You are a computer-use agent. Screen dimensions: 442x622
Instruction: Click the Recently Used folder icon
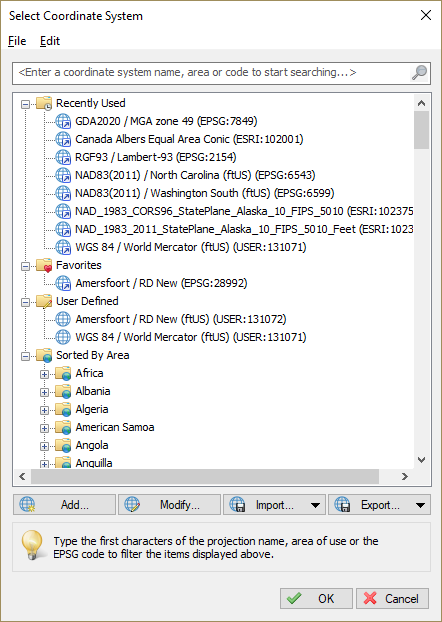tap(44, 103)
